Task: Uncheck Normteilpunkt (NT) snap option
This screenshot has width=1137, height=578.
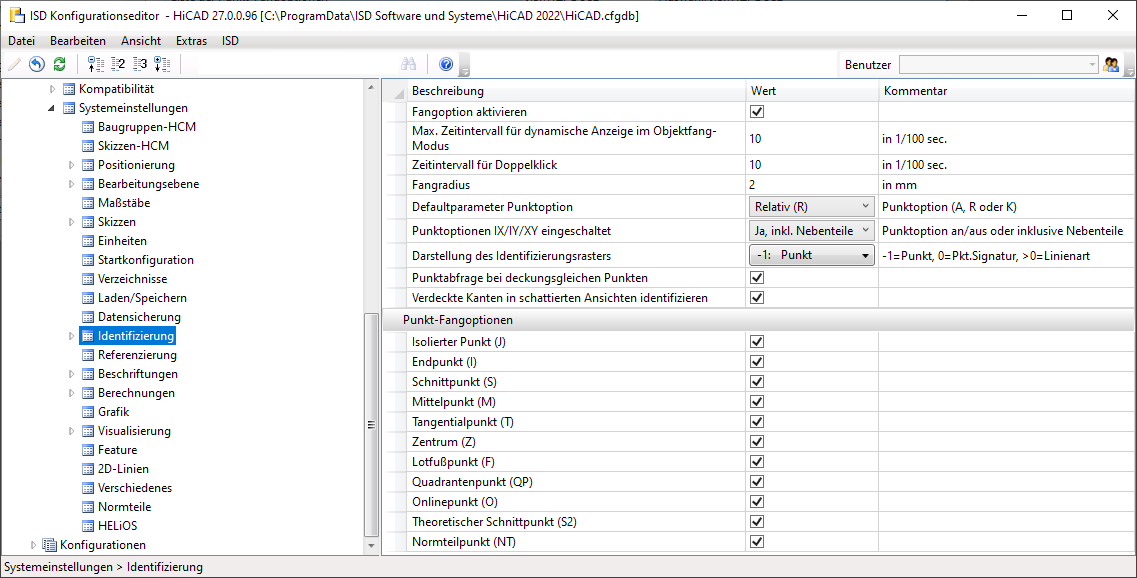Action: point(757,542)
